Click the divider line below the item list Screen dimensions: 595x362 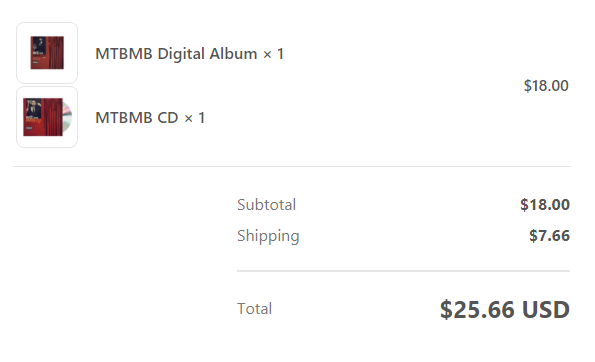(292, 166)
